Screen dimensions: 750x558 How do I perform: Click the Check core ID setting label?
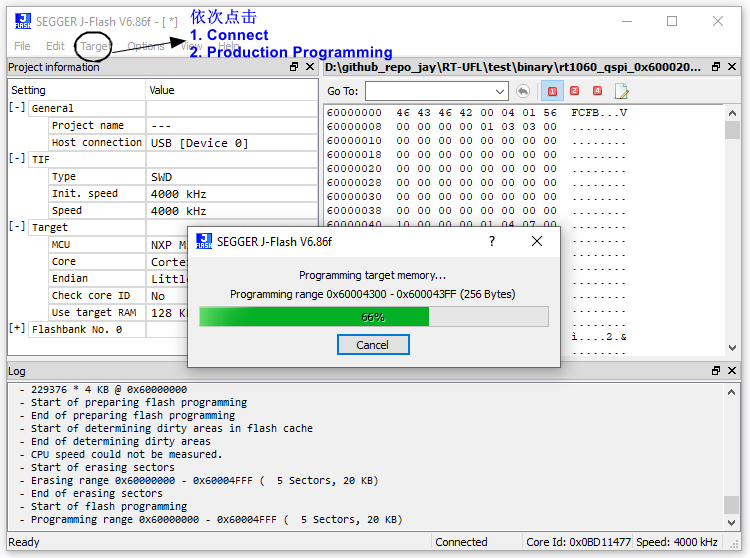coord(90,295)
